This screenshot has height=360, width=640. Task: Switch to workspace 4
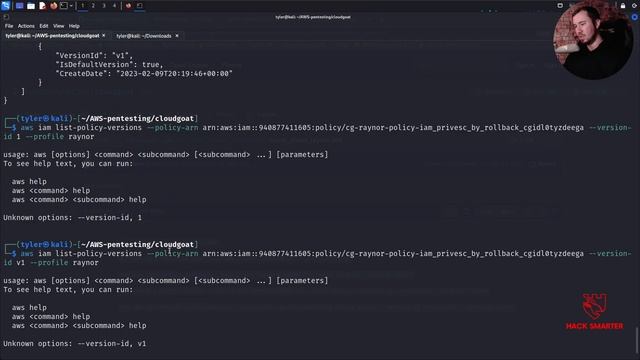(114, 6)
